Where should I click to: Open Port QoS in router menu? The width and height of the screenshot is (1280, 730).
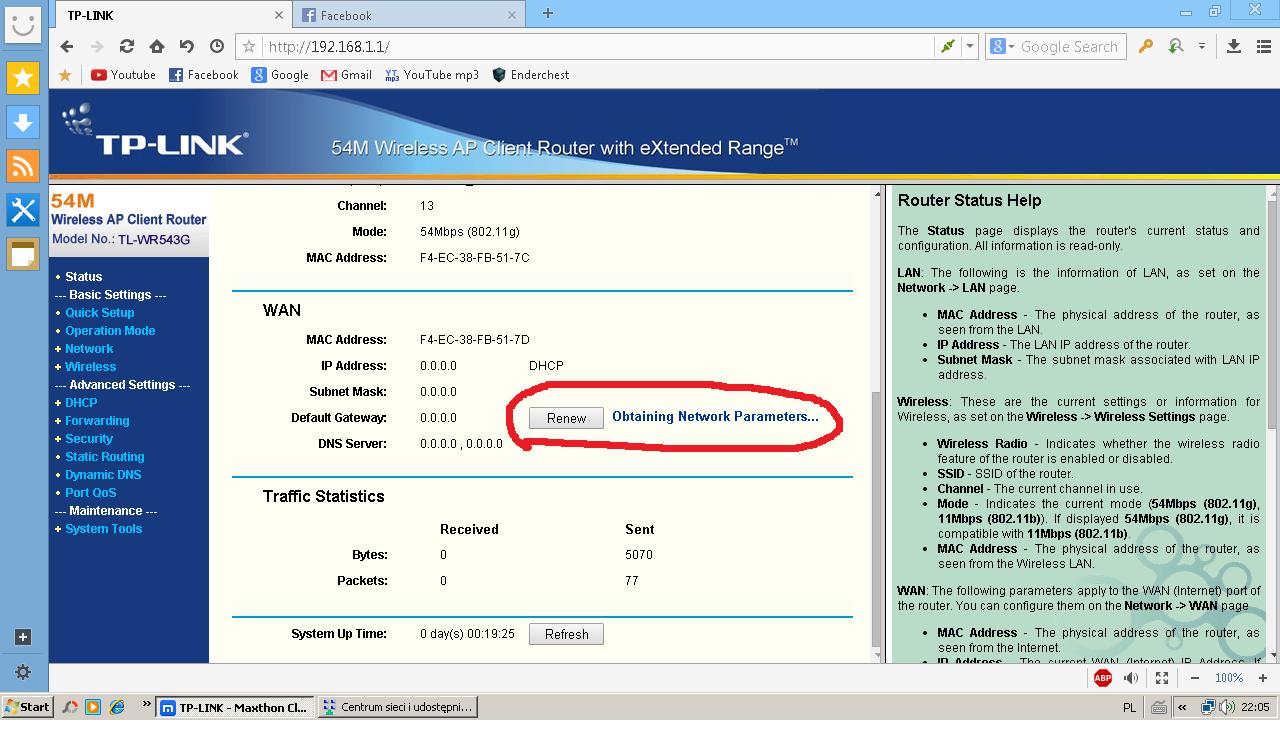(x=90, y=493)
